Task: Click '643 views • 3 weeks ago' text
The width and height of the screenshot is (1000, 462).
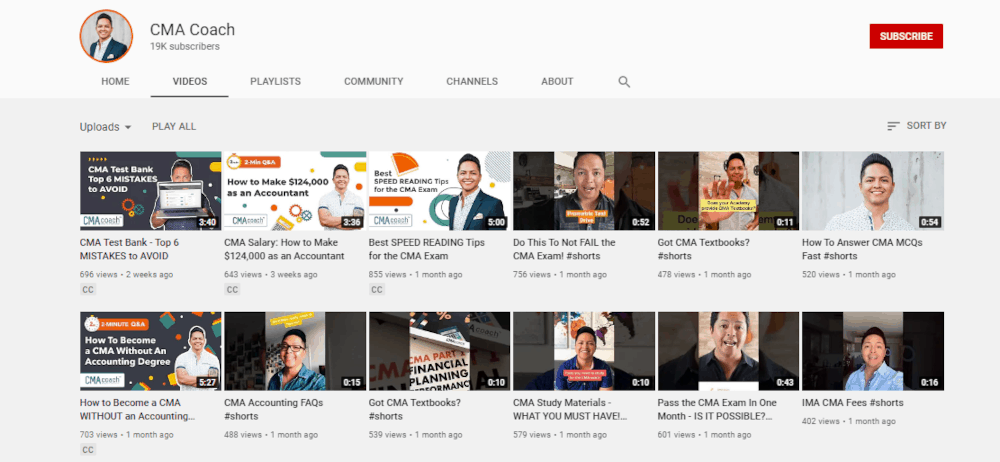Action: [x=270, y=274]
